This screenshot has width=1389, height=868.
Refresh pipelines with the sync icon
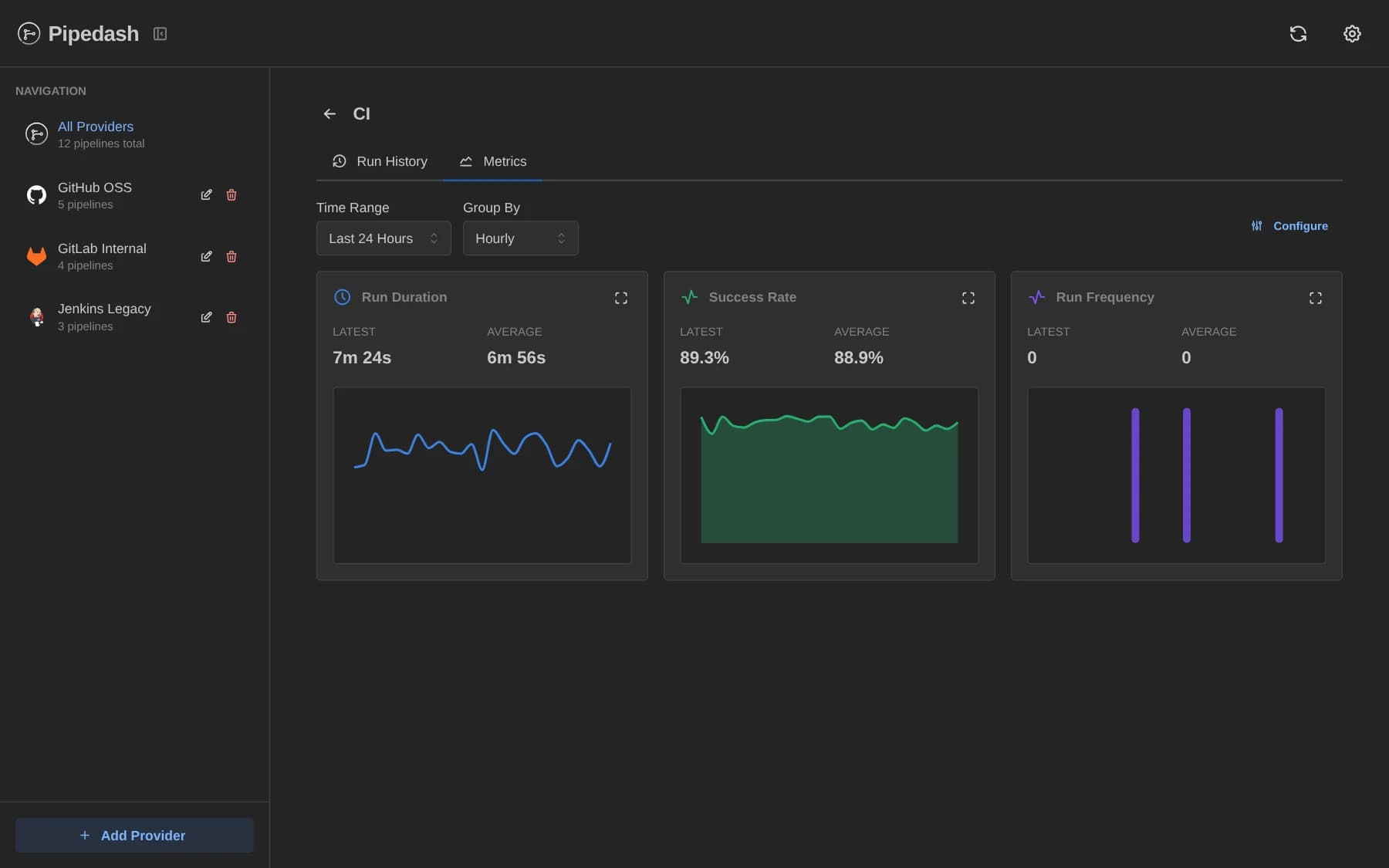(x=1298, y=33)
